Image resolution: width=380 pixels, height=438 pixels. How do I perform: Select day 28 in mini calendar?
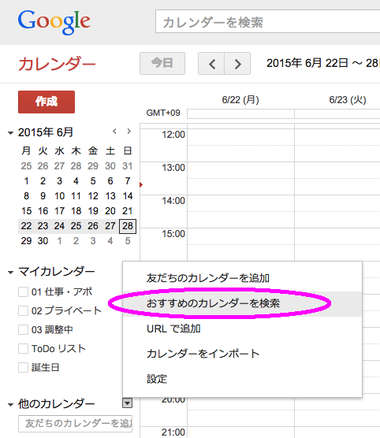tap(128, 226)
